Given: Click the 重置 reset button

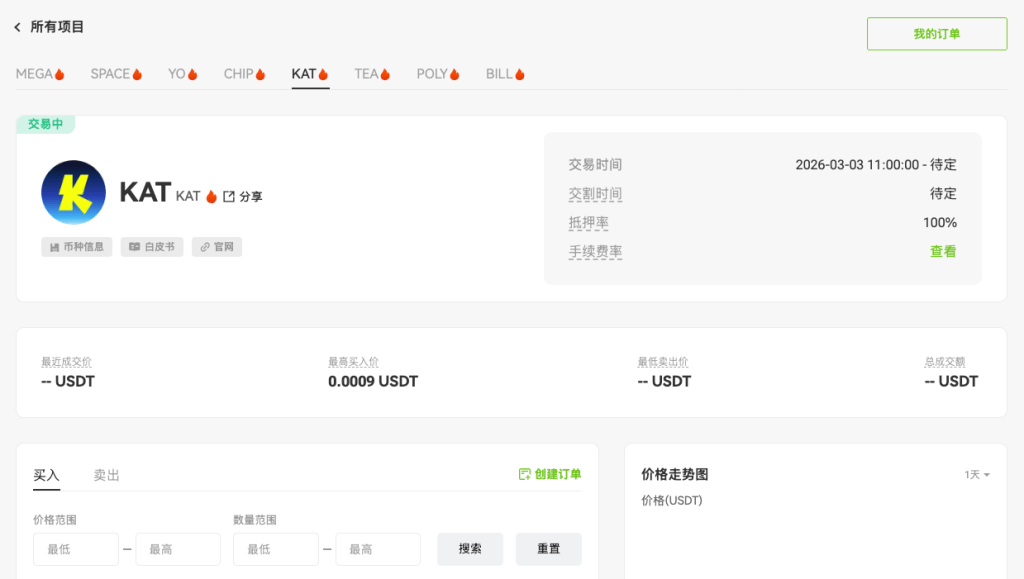Looking at the screenshot, I should [x=548, y=548].
